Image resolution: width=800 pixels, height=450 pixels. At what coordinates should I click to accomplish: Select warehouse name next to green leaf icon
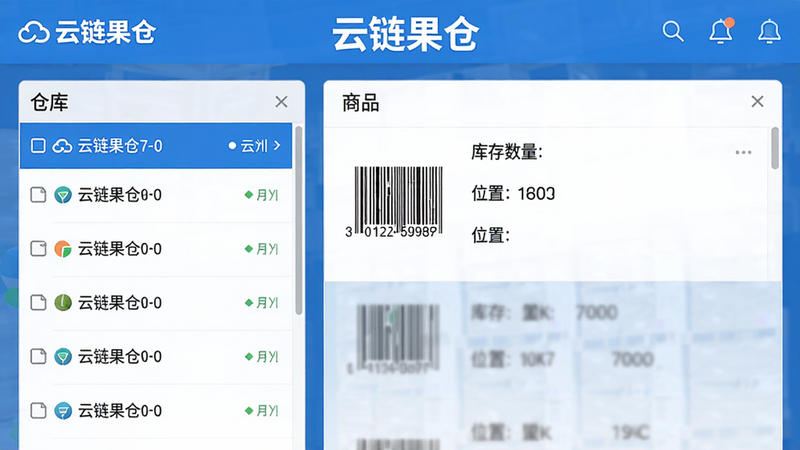120,303
